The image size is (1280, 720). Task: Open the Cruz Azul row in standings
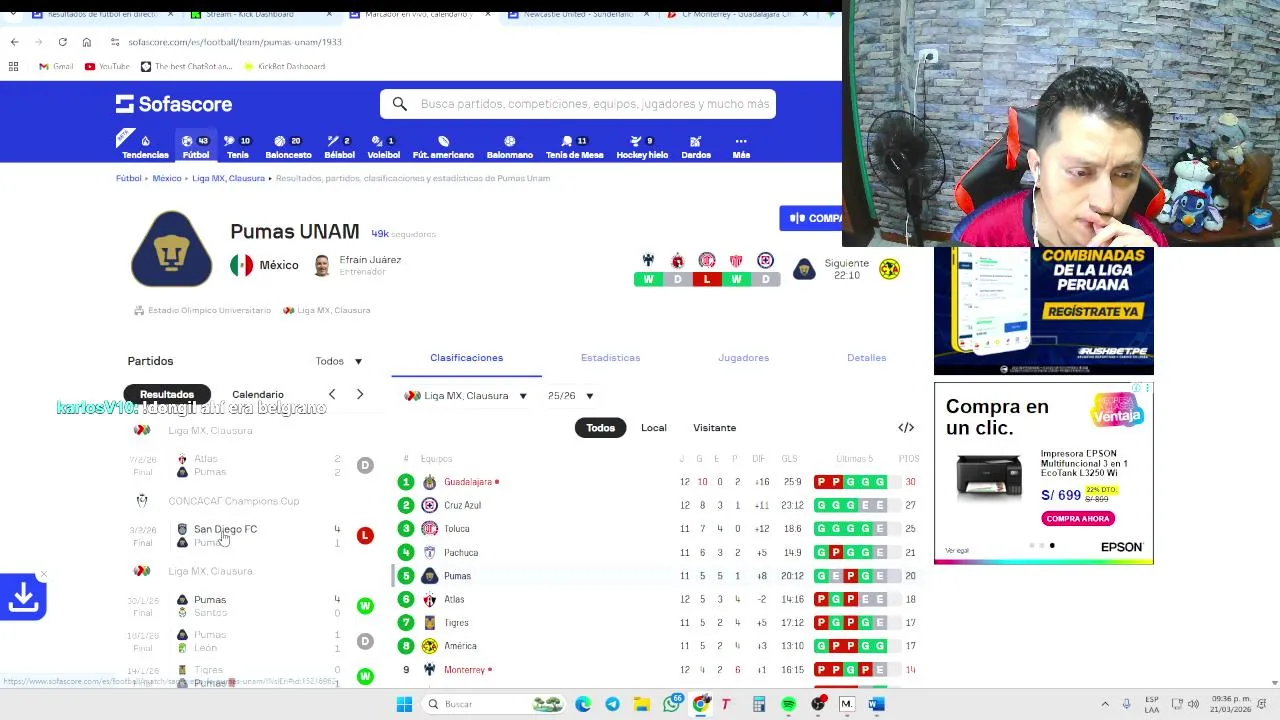tap(660, 505)
